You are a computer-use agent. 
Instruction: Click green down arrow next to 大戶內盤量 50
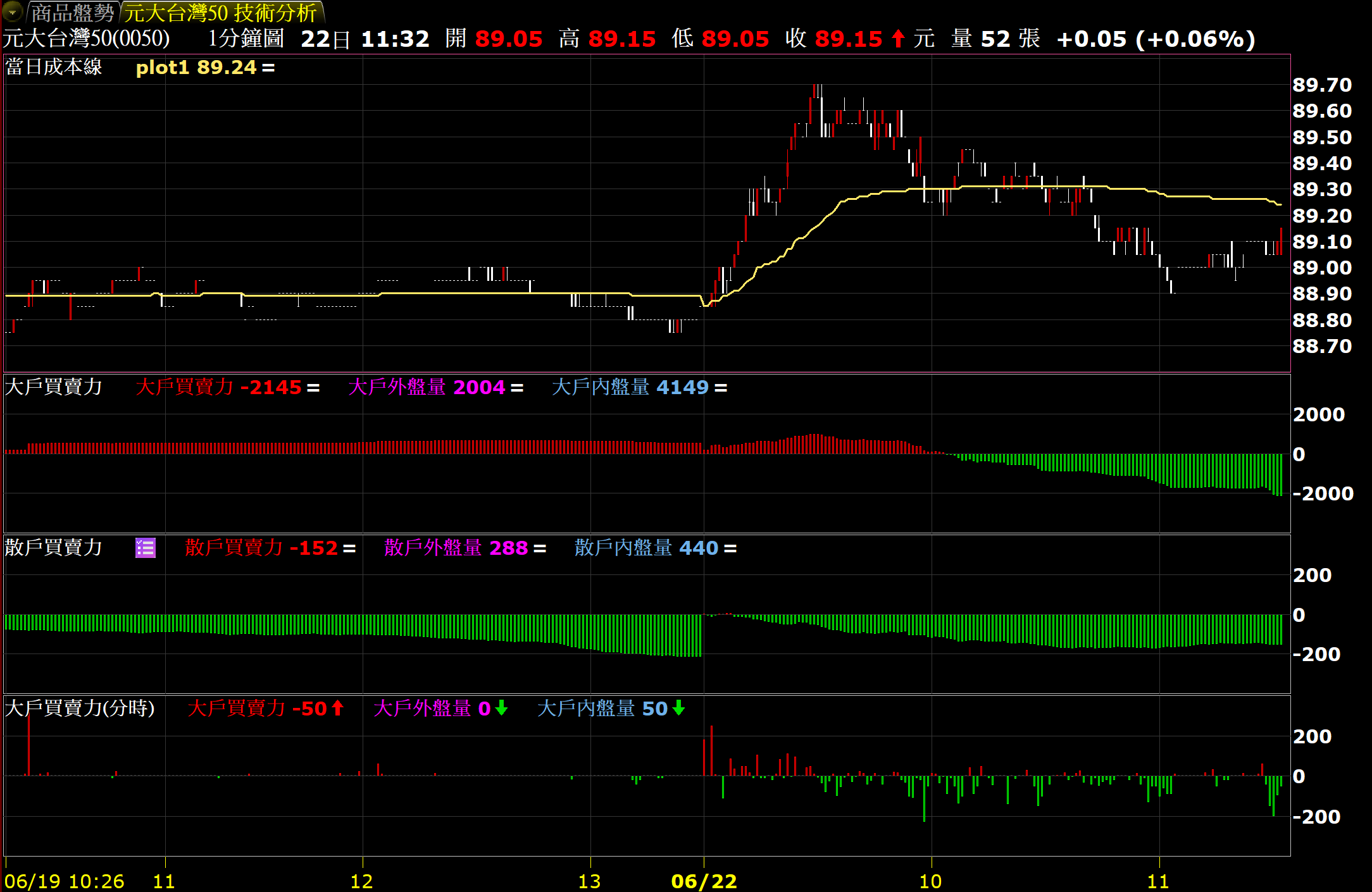pyautogui.click(x=678, y=708)
